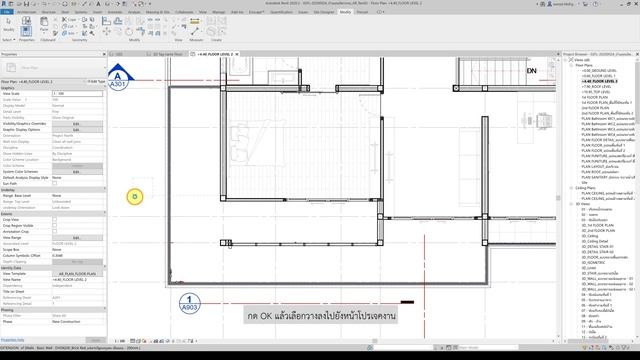Close the +4.40 FLOOR LEVEL 2 view tab

237,54
